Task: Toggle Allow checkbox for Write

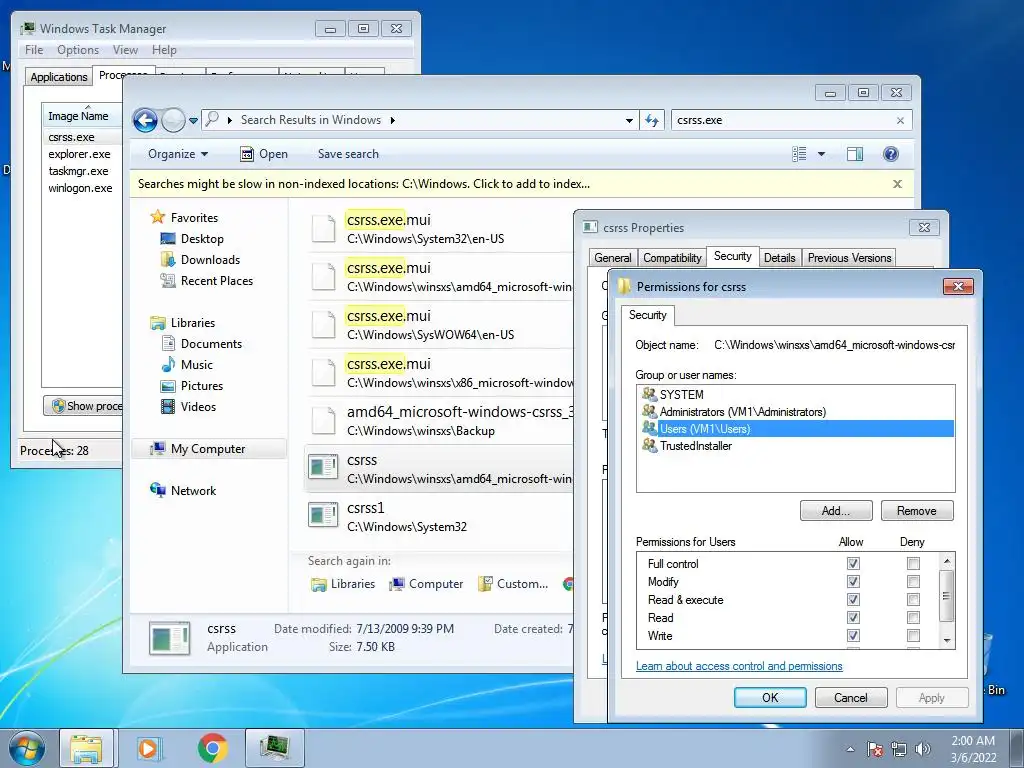Action: point(853,635)
